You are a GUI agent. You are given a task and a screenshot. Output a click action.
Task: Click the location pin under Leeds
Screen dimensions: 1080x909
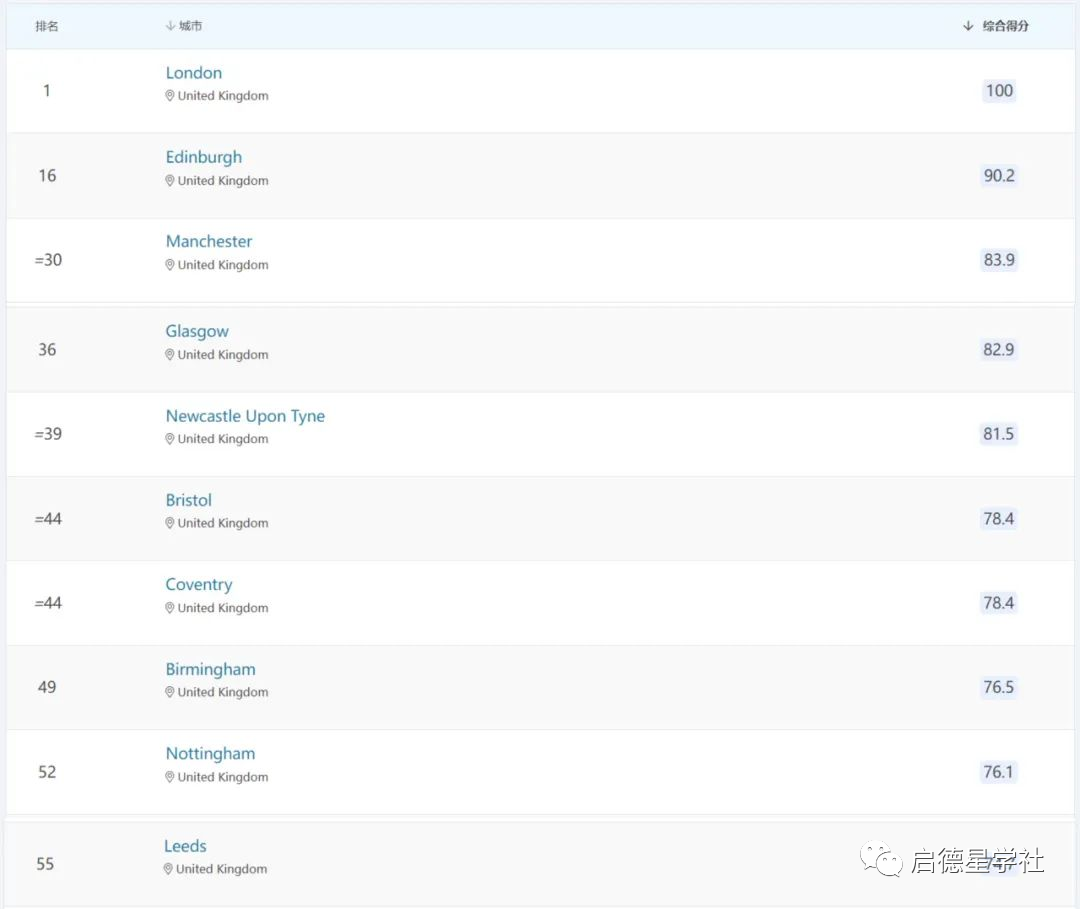point(168,869)
